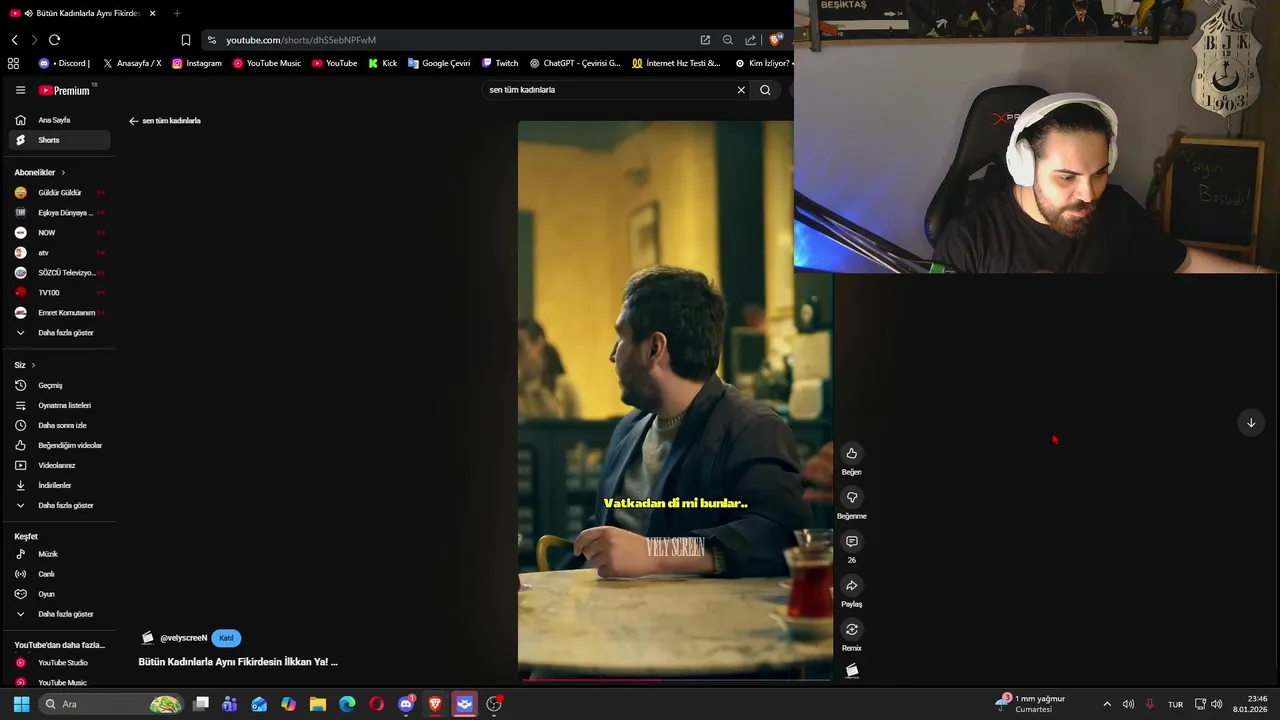Open Microsoft Edge from the taskbar
The width and height of the screenshot is (1280, 720).
coord(347,704)
